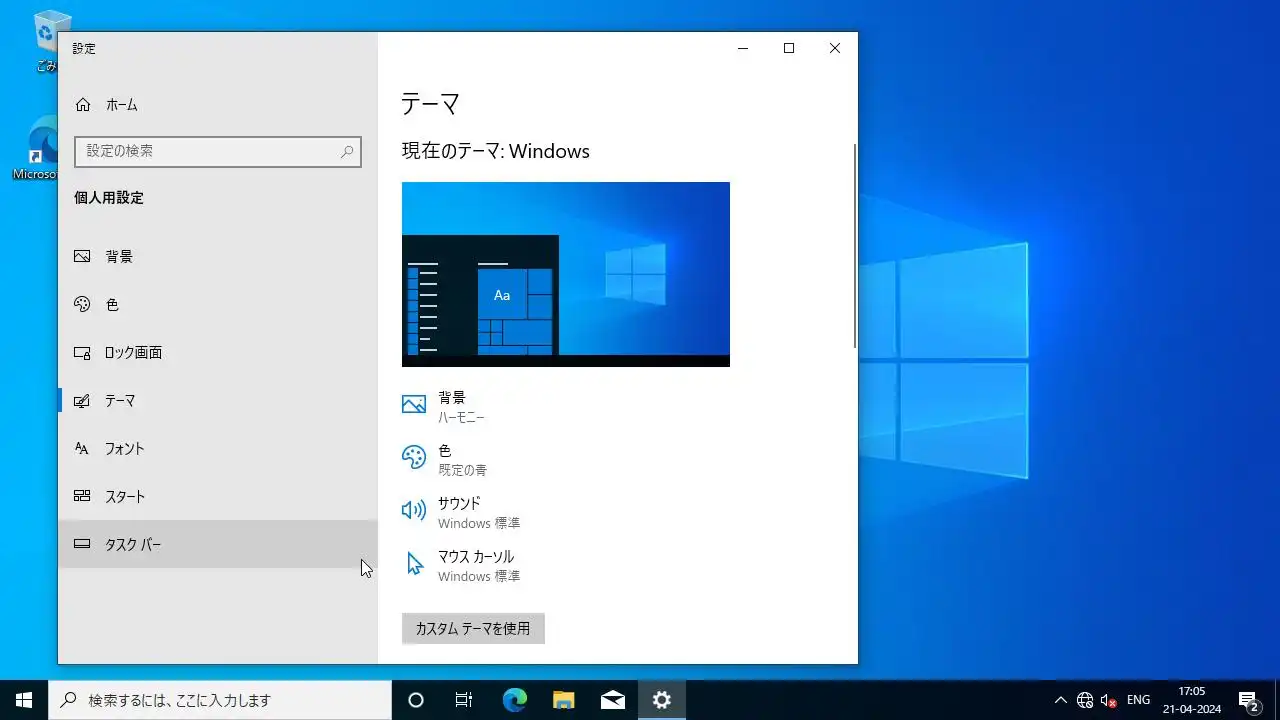Click the network globe tray icon
Image resolution: width=1280 pixels, height=720 pixels.
coord(1085,700)
